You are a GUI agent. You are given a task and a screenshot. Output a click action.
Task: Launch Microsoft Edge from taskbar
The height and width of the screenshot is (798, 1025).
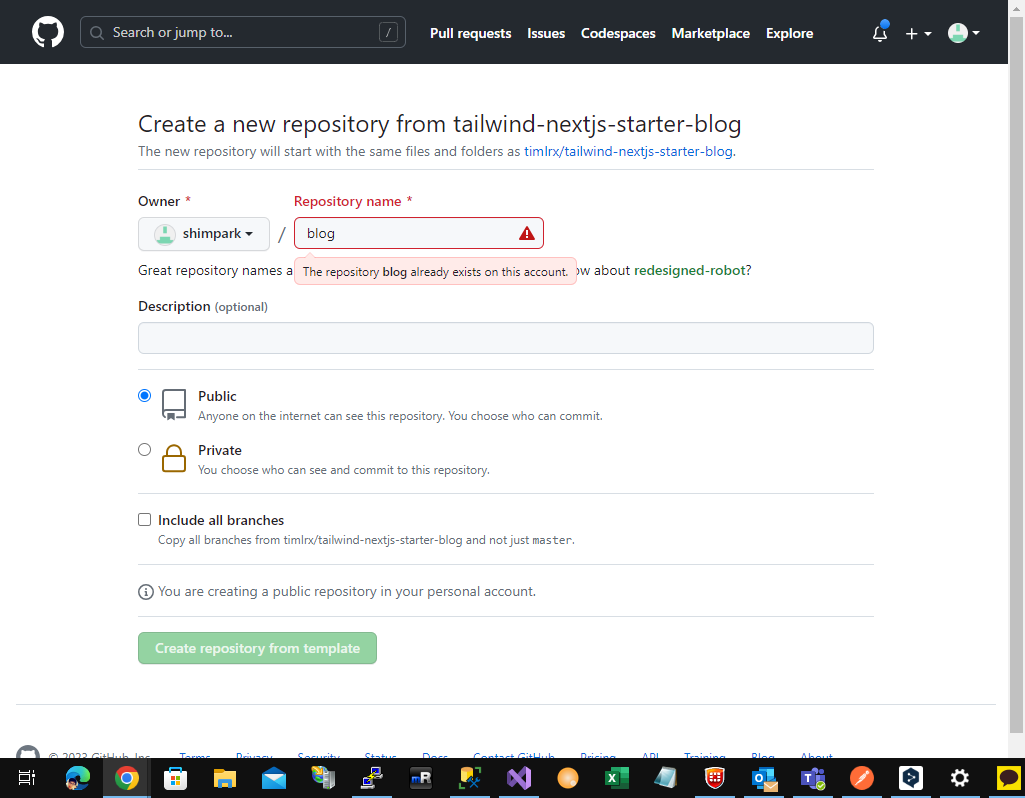[x=77, y=778]
